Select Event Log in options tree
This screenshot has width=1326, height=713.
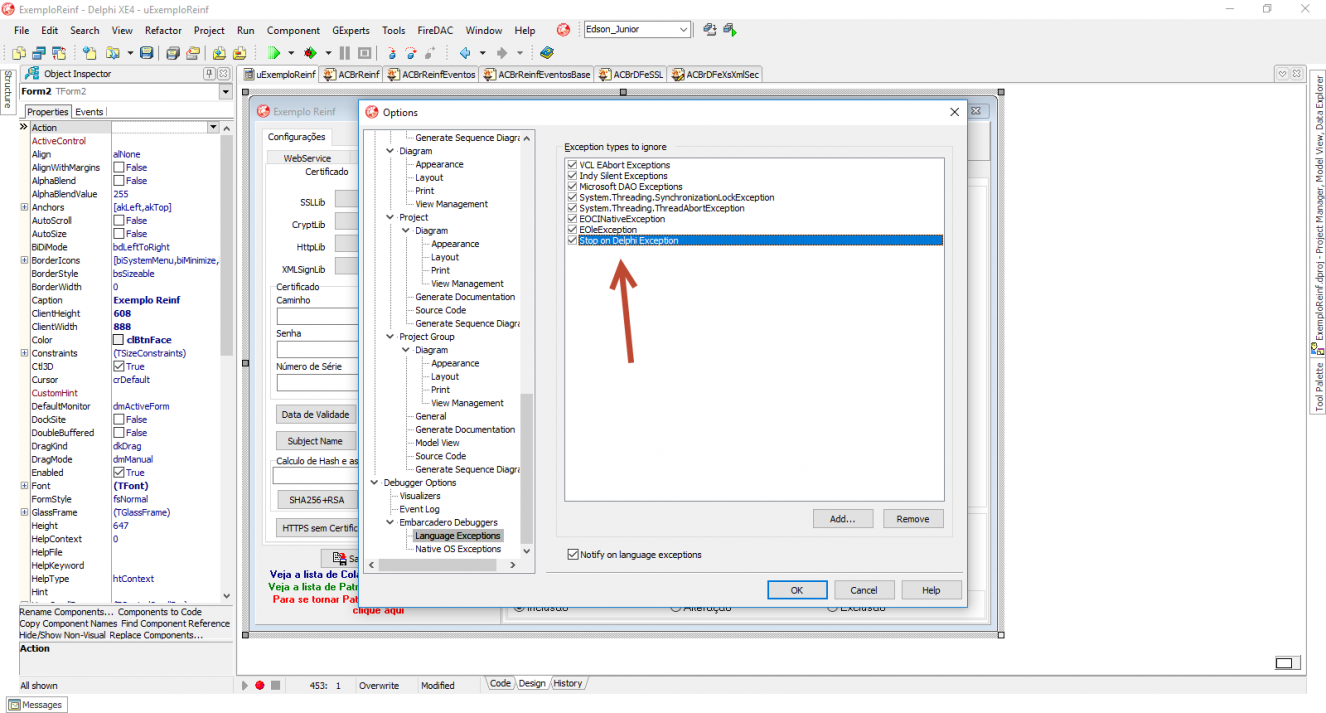click(419, 509)
